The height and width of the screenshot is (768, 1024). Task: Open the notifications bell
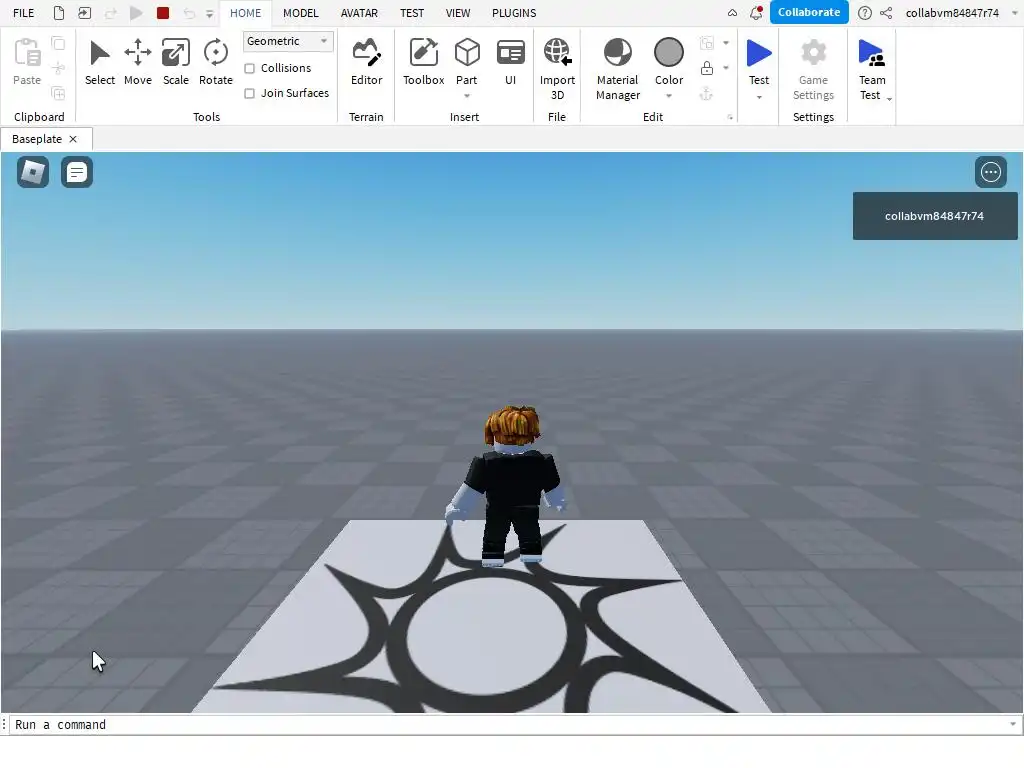click(756, 13)
